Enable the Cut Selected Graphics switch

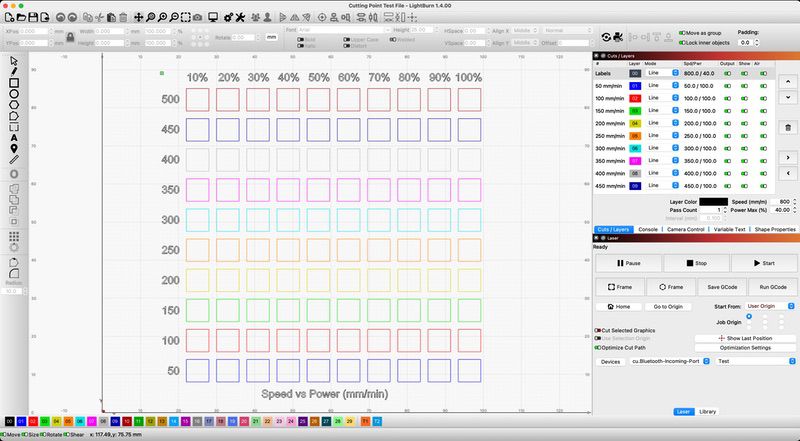(599, 329)
